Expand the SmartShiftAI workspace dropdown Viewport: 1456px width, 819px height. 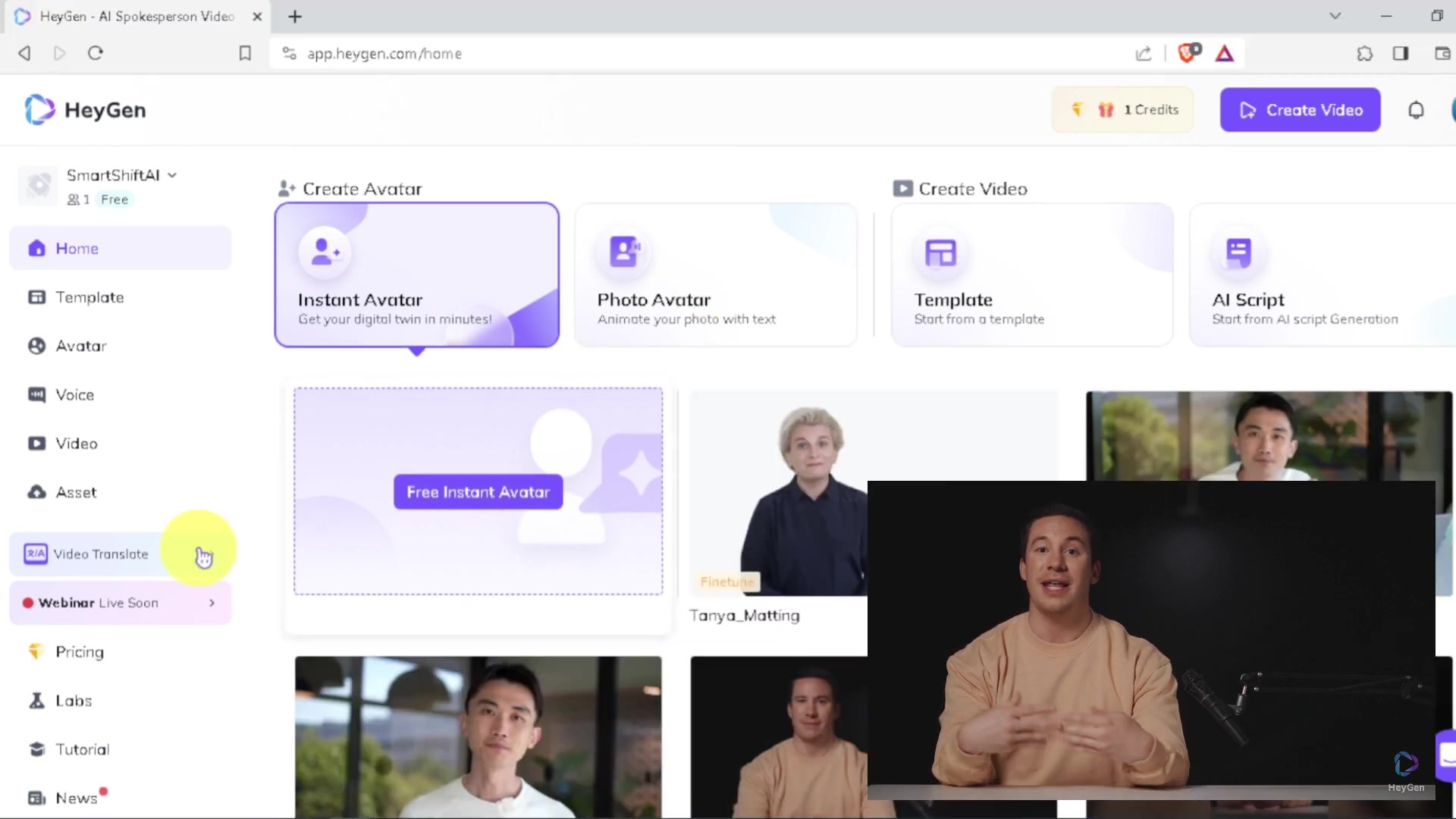(x=172, y=175)
